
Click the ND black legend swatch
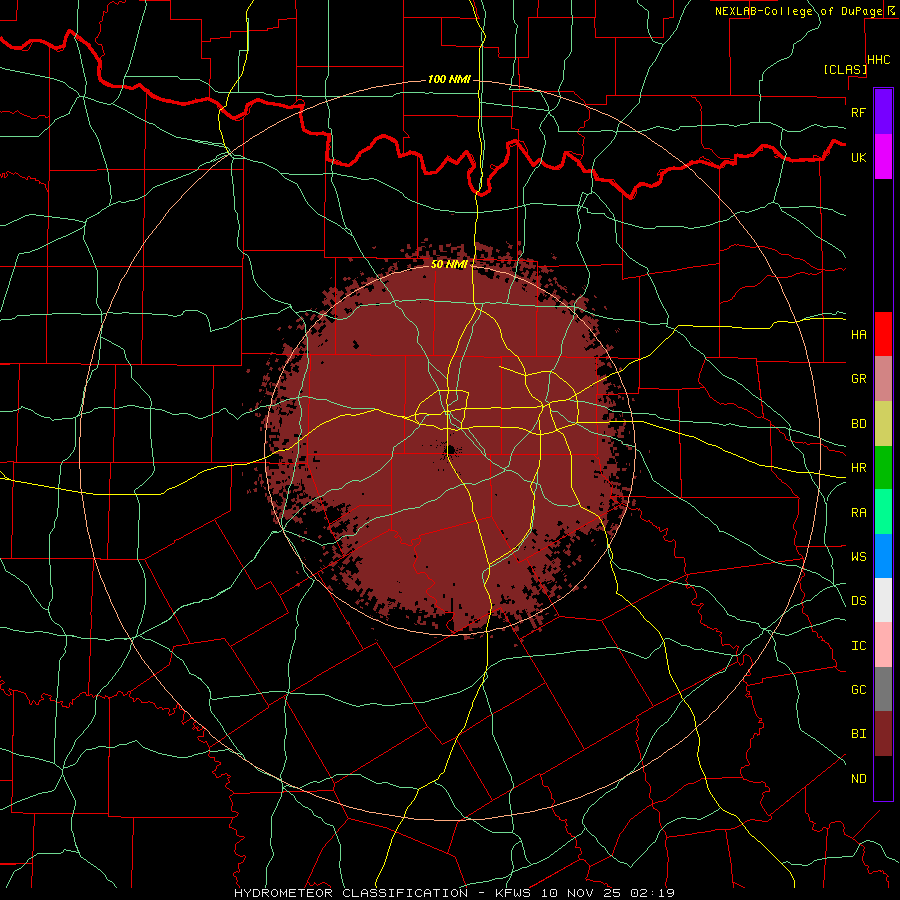883,778
